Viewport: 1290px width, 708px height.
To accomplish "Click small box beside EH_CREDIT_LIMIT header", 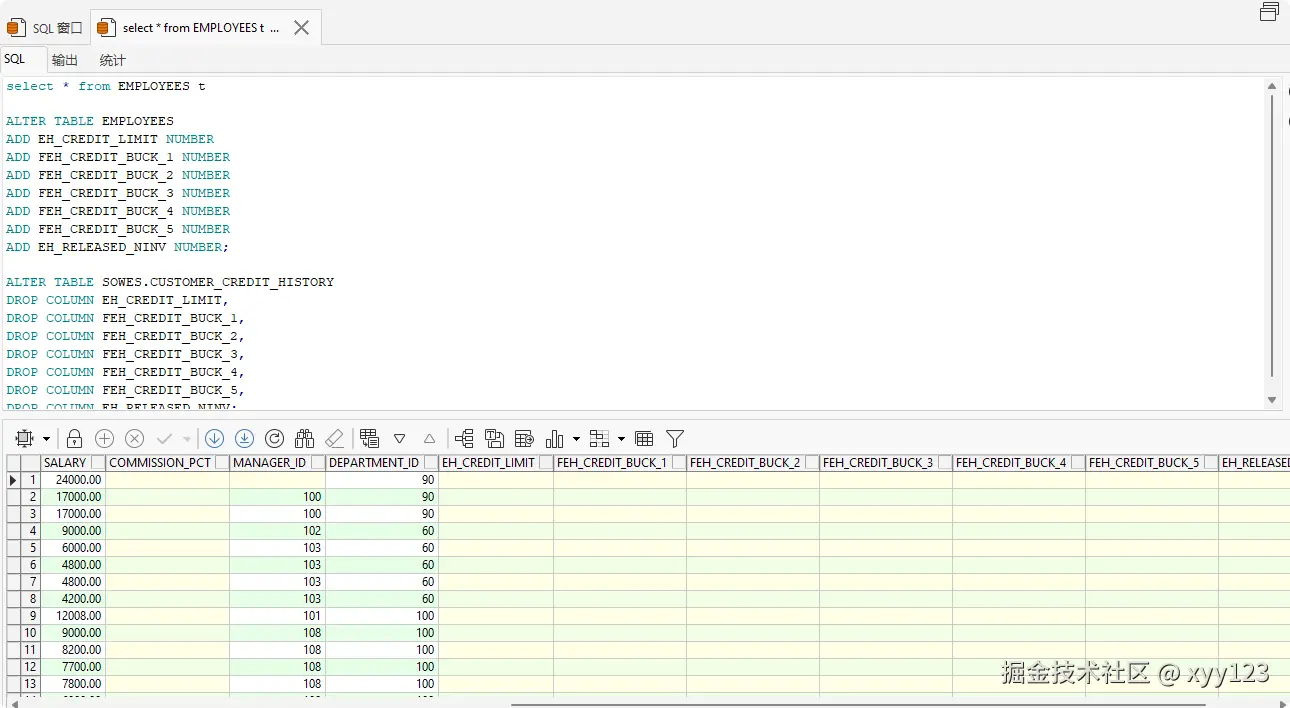I will click(545, 463).
